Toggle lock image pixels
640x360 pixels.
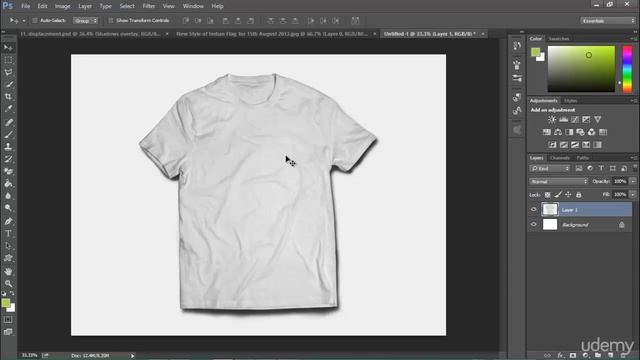tap(558, 195)
